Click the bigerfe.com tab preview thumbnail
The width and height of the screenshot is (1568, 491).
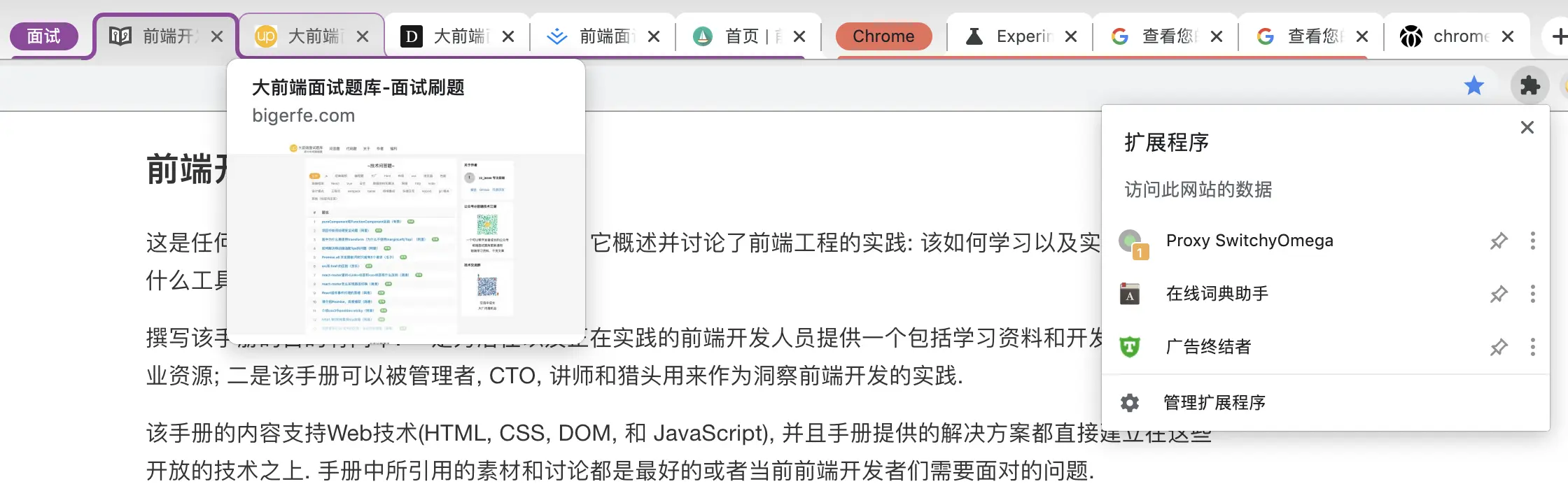click(406, 243)
